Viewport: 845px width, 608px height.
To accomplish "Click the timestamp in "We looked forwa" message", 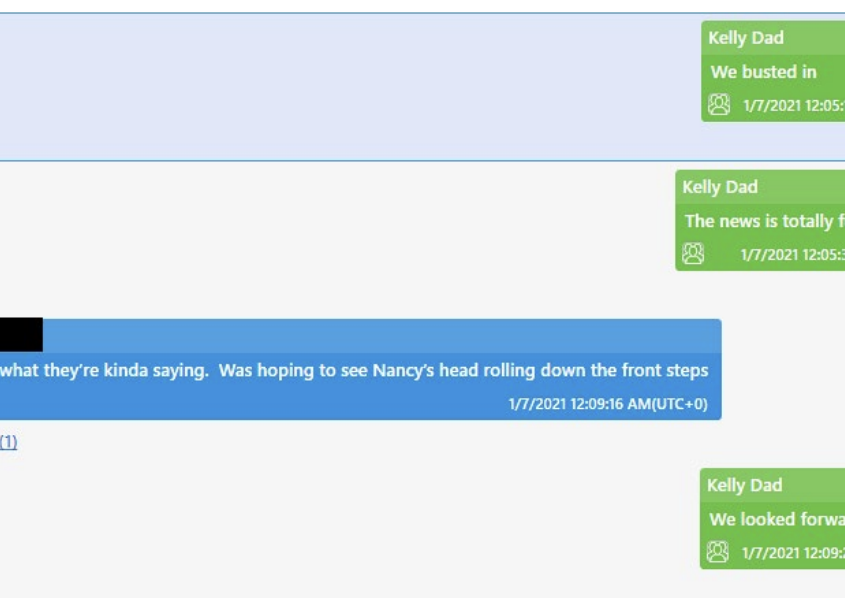I will pyautogui.click(x=792, y=553).
